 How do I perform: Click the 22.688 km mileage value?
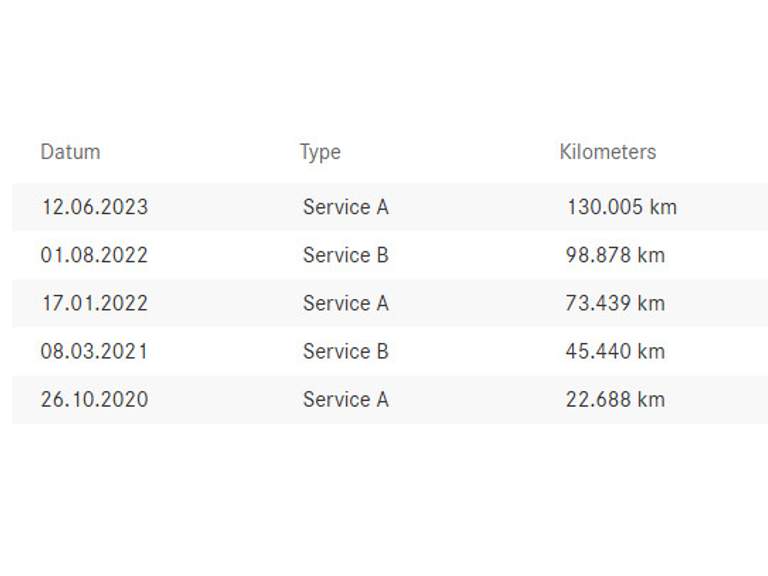click(615, 399)
